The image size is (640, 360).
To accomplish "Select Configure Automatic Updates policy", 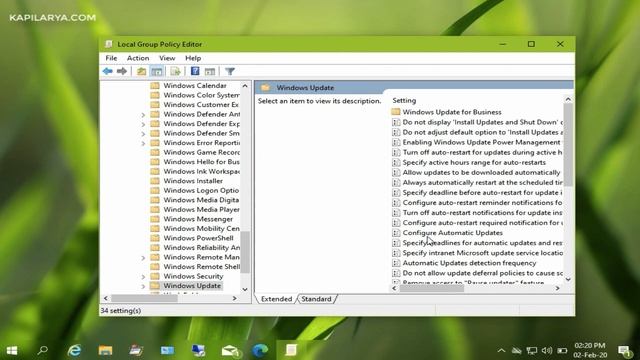I will (452, 233).
